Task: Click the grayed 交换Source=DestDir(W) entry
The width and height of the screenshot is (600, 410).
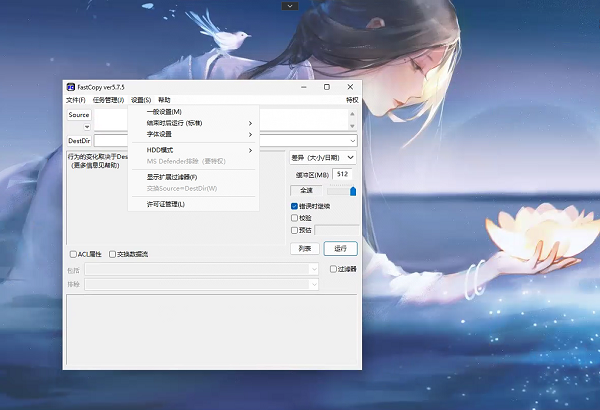Action: click(x=194, y=188)
